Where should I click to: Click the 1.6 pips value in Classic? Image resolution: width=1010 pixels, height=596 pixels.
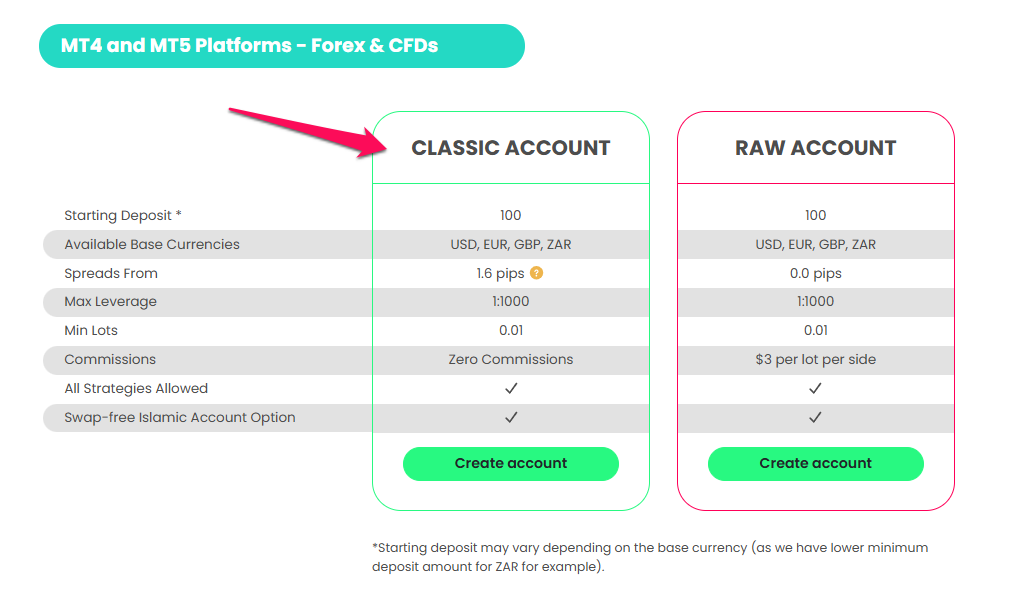point(500,273)
